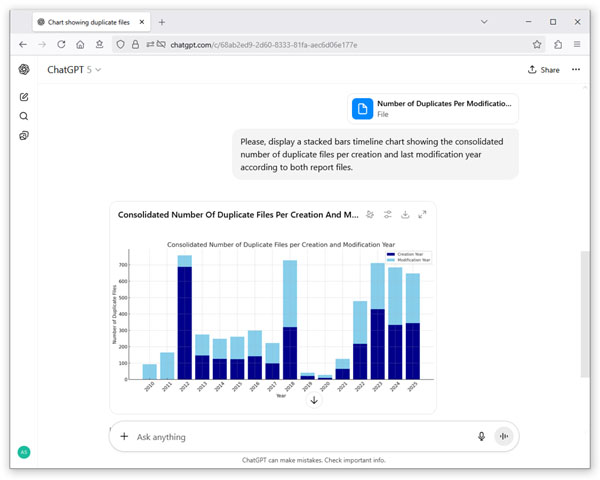Switch chart to interactive mode icon
Screen dimensions: 600x480
tap(370, 215)
